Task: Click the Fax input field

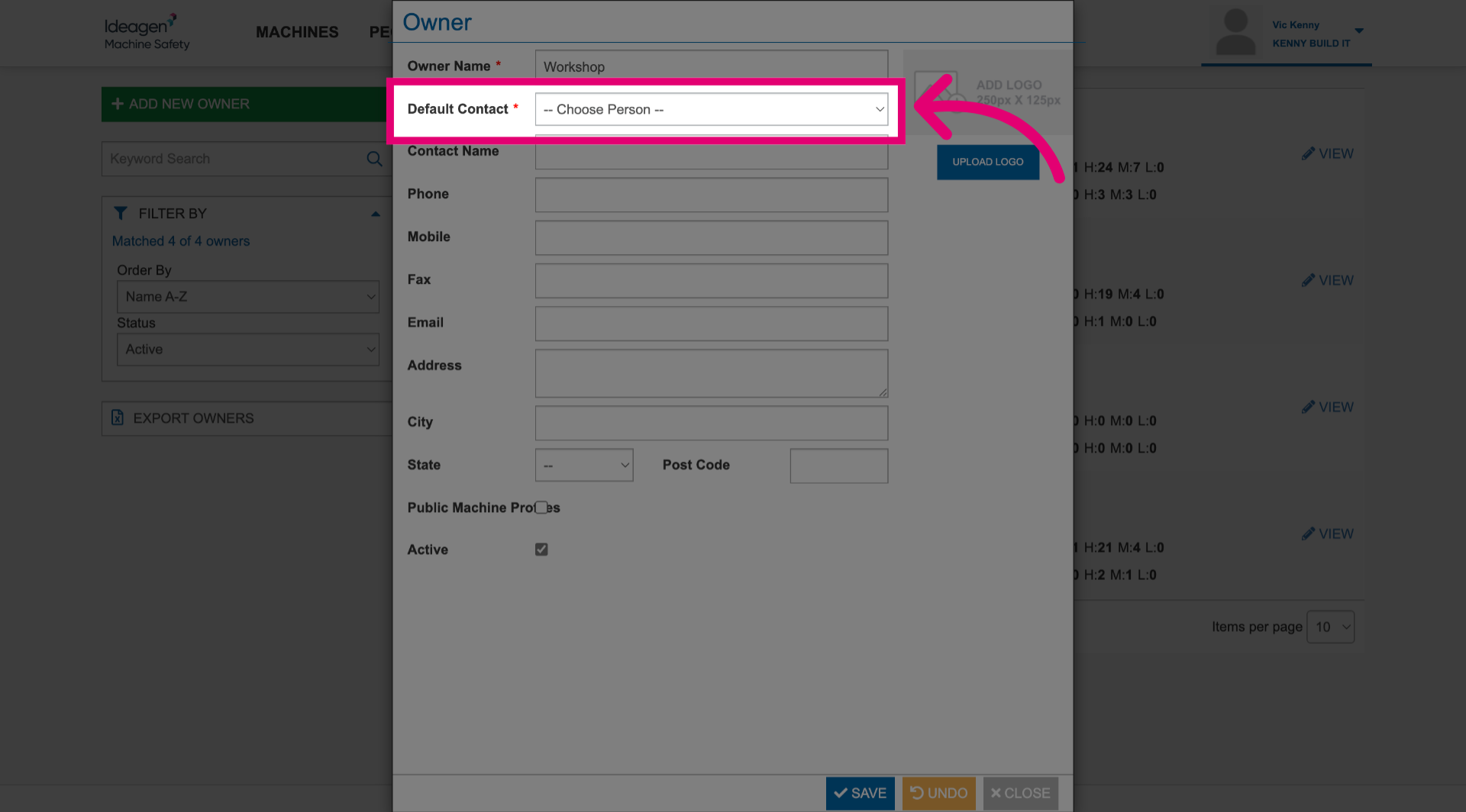Action: (x=711, y=280)
